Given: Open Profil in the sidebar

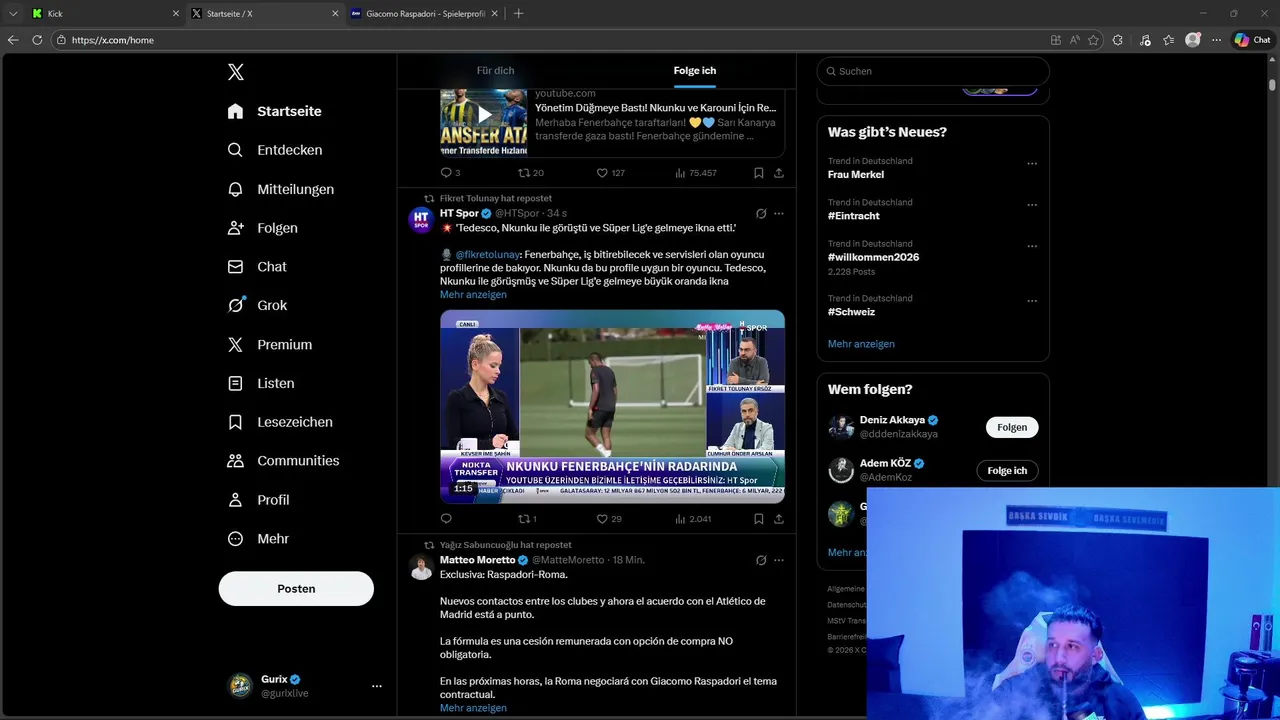Looking at the screenshot, I should [x=259, y=500].
